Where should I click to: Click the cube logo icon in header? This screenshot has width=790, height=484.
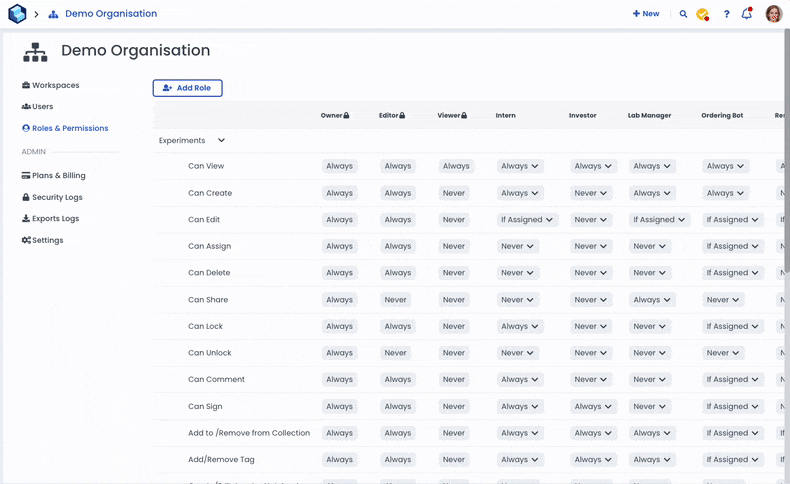click(x=17, y=14)
